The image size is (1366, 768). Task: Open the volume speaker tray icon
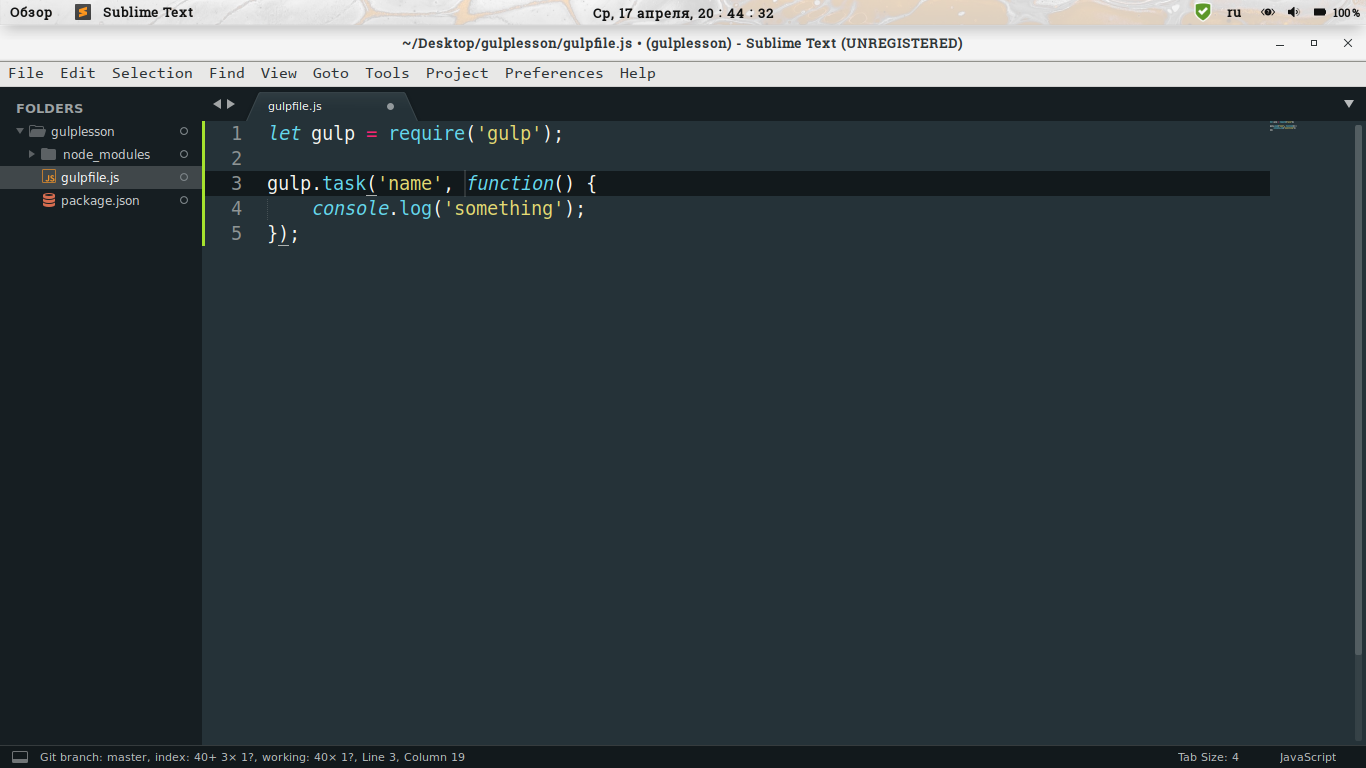(1293, 12)
